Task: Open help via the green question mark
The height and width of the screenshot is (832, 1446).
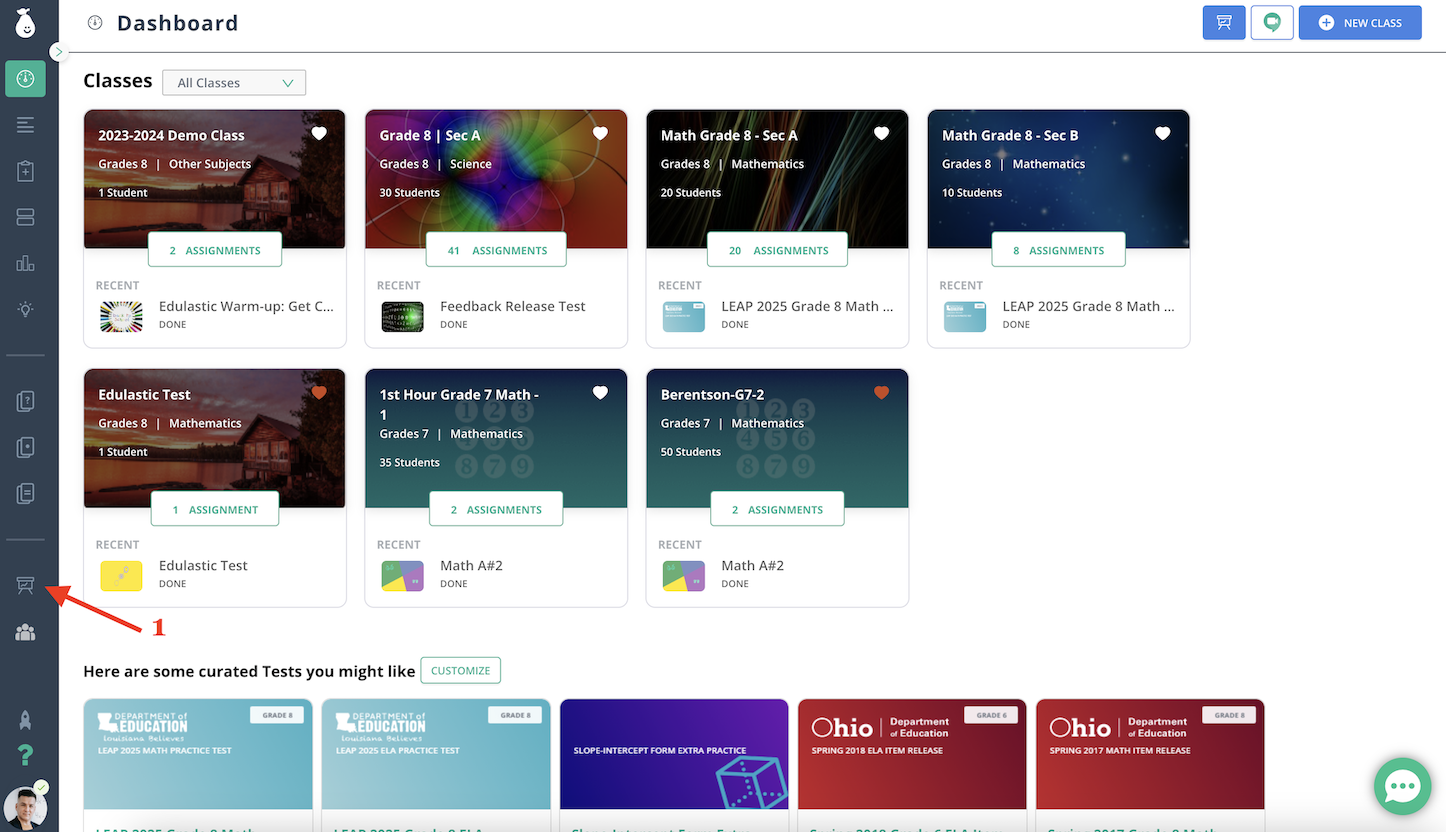Action: [x=25, y=755]
